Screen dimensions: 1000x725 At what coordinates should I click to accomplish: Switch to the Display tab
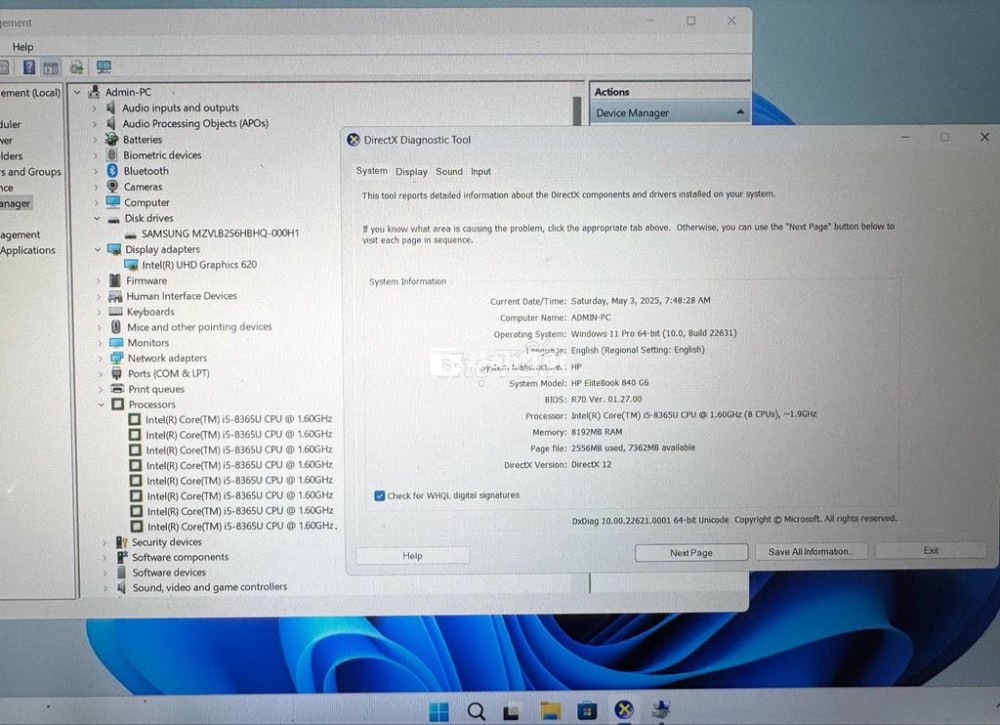click(411, 172)
